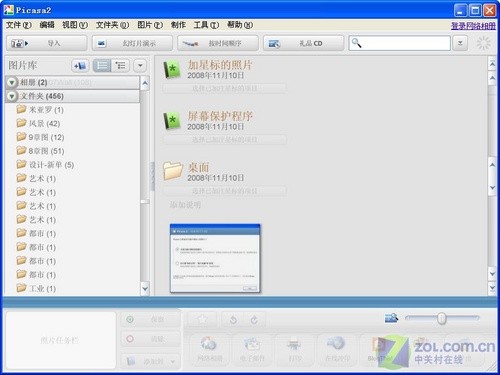This screenshot has height=375, width=500.
Task: Click the 照片任务栏 photo tray area
Action: [x=60, y=340]
